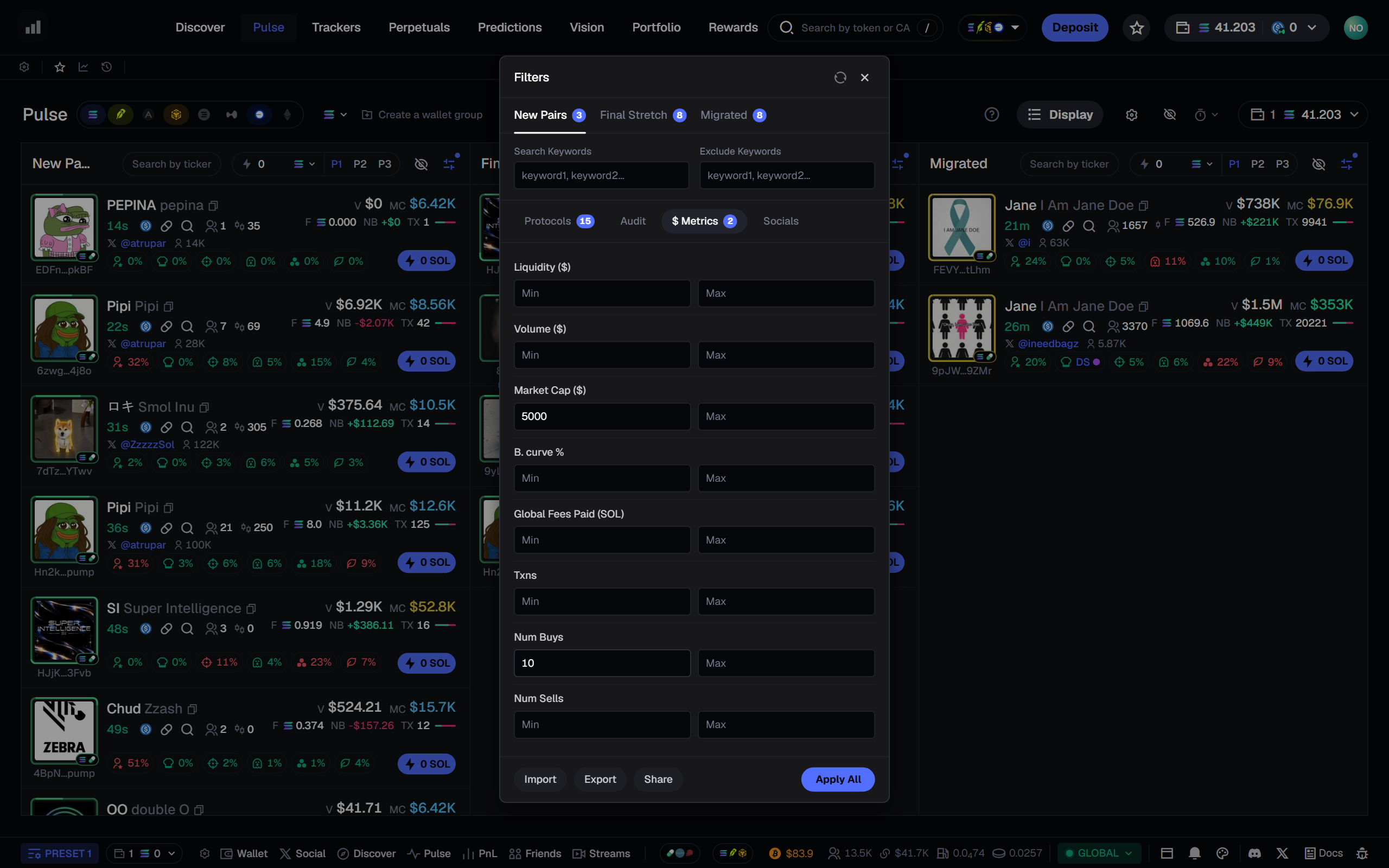
Task: Click the bug report icon in bottom bar
Action: [x=1362, y=853]
